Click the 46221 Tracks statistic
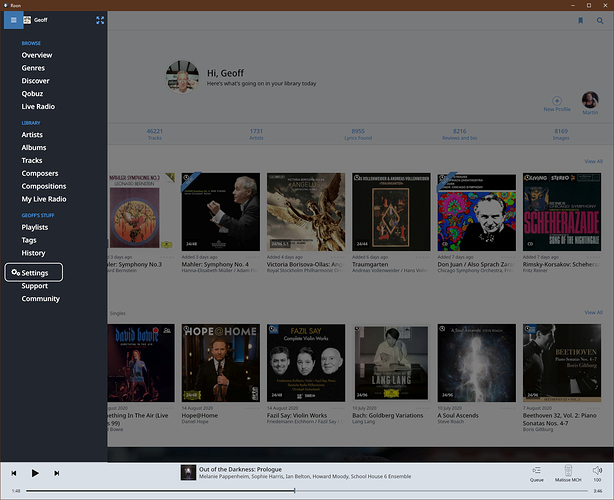This screenshot has width=614, height=500. (154, 134)
